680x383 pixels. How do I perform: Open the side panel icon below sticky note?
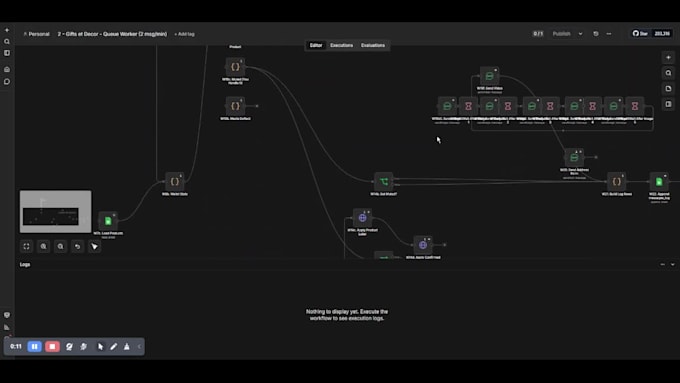pos(668,104)
